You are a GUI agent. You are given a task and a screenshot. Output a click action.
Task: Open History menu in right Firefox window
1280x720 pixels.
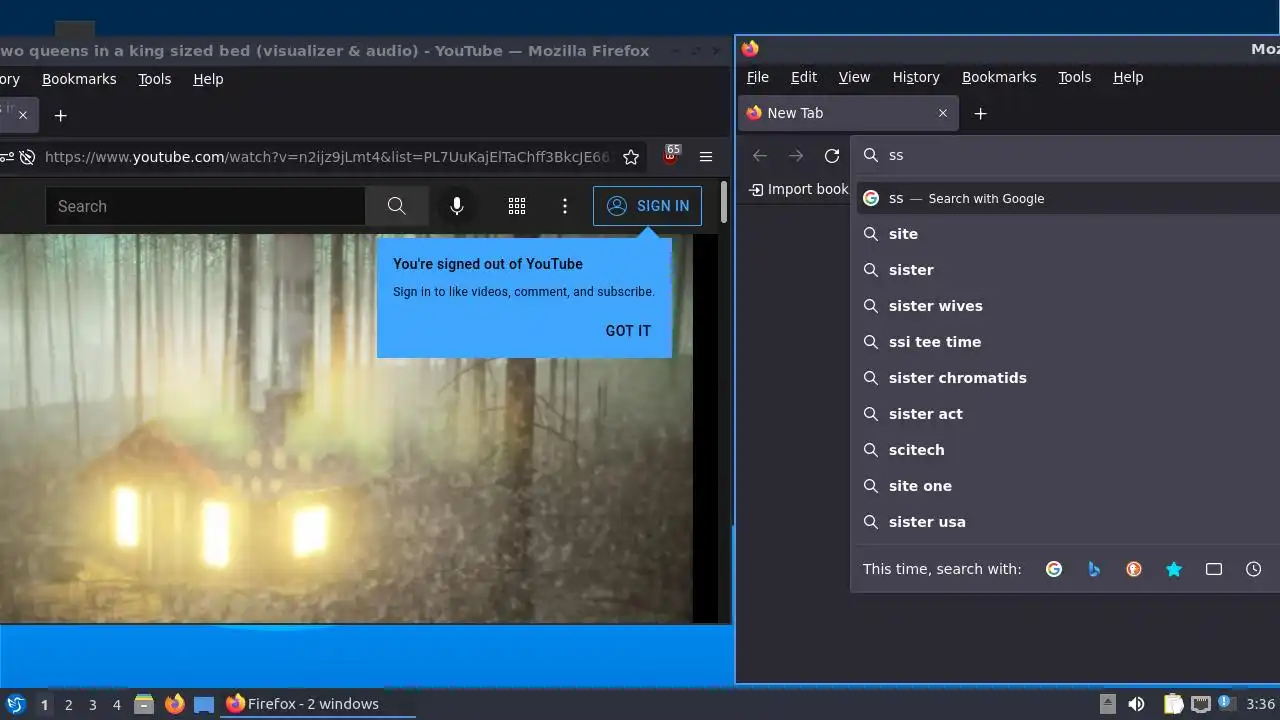tap(916, 77)
